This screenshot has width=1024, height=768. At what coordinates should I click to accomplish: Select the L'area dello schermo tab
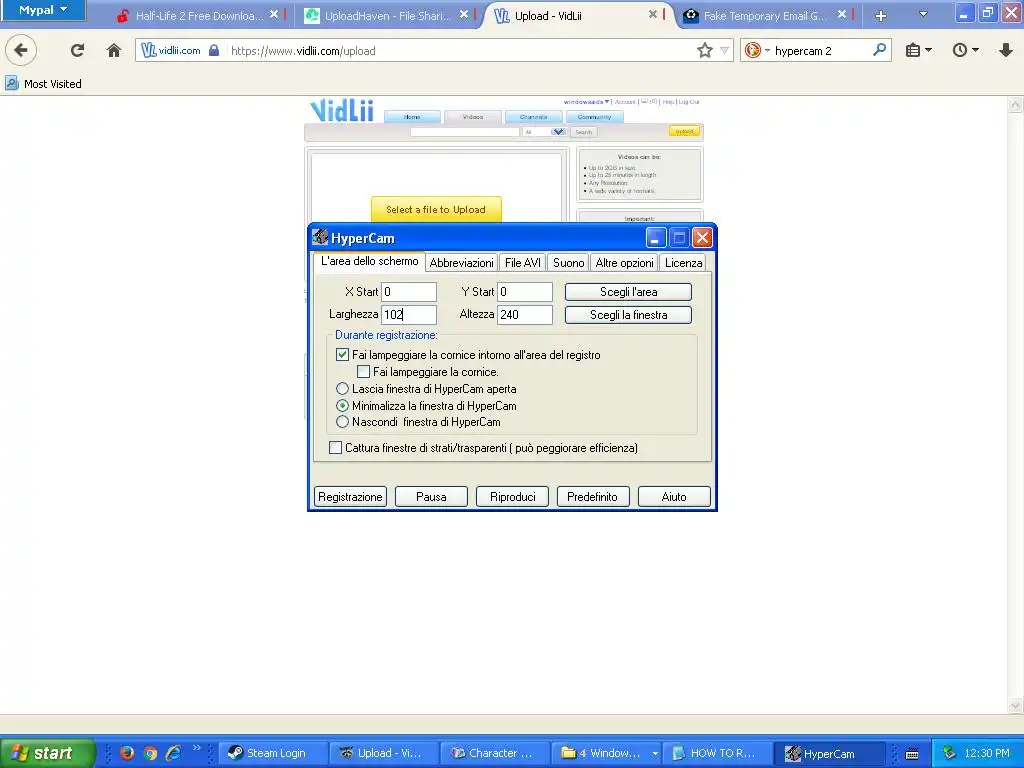click(369, 261)
